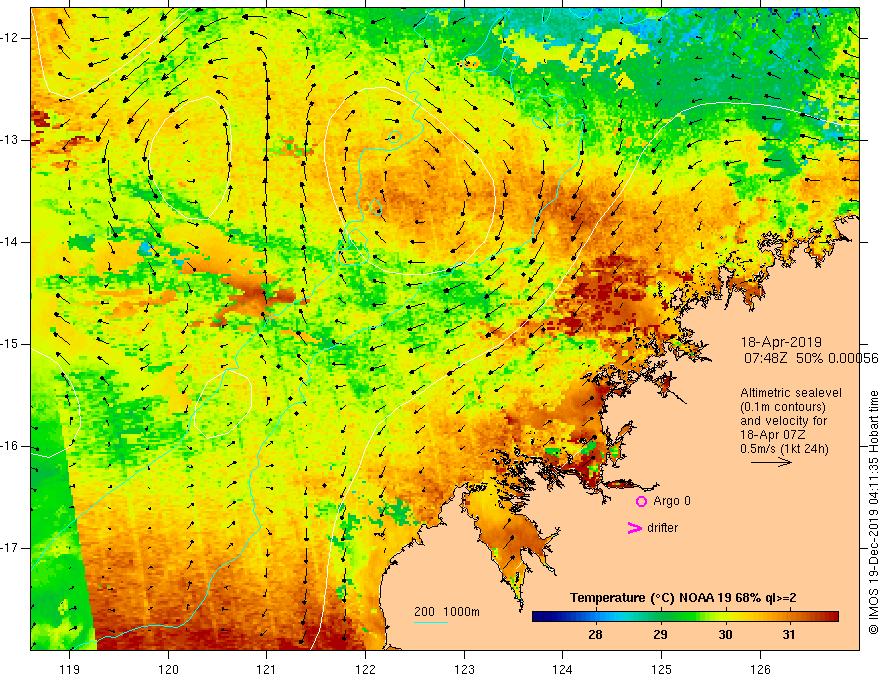Click the '18-Apr 07Z' caption line
The width and height of the screenshot is (880, 680).
click(x=773, y=435)
